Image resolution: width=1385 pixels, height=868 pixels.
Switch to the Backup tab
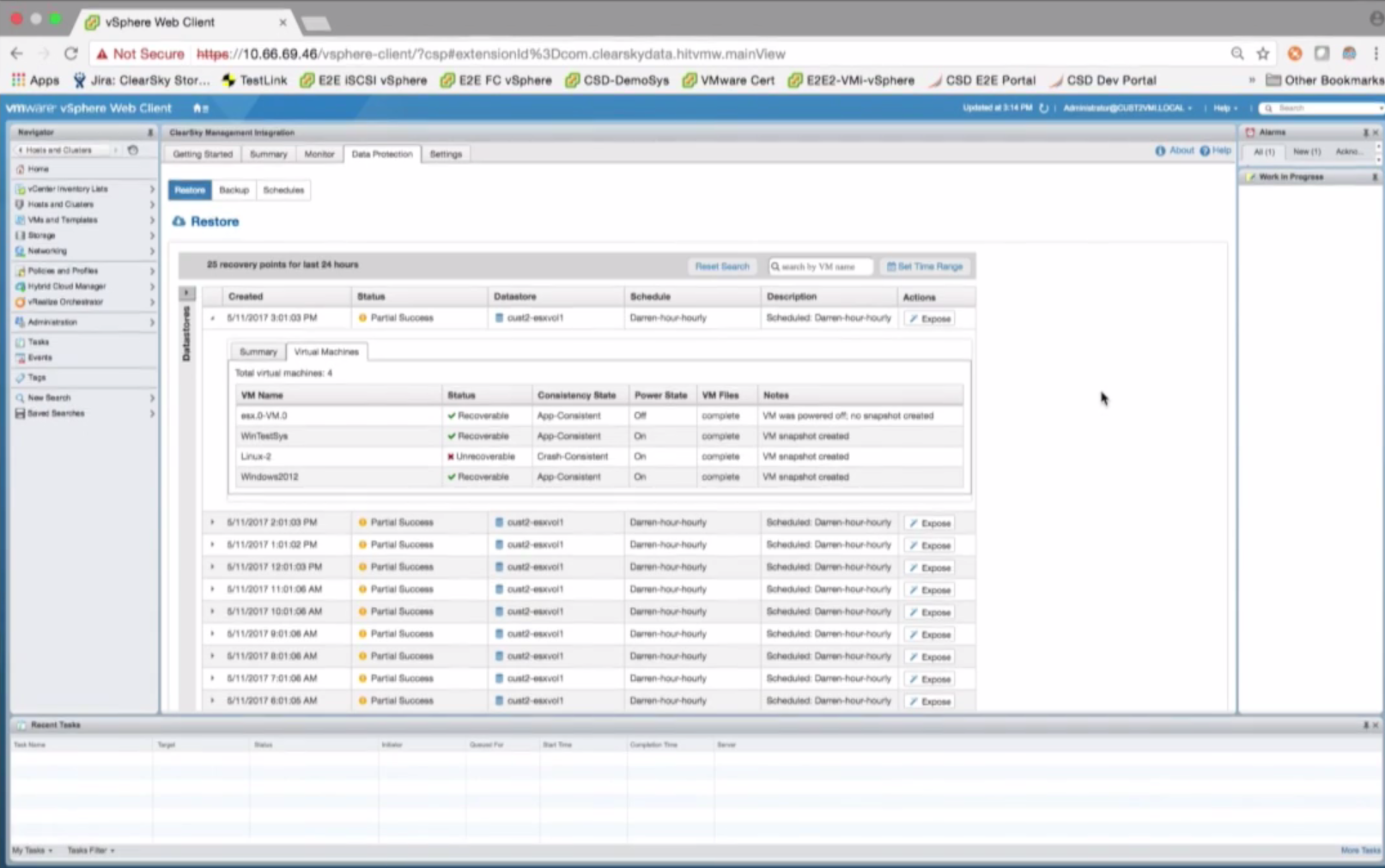(x=234, y=190)
